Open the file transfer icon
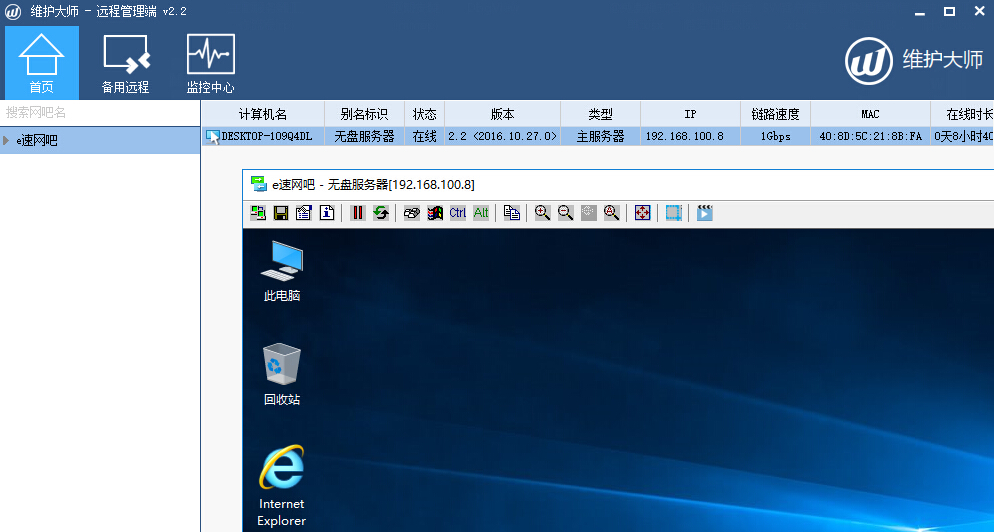 [512, 213]
